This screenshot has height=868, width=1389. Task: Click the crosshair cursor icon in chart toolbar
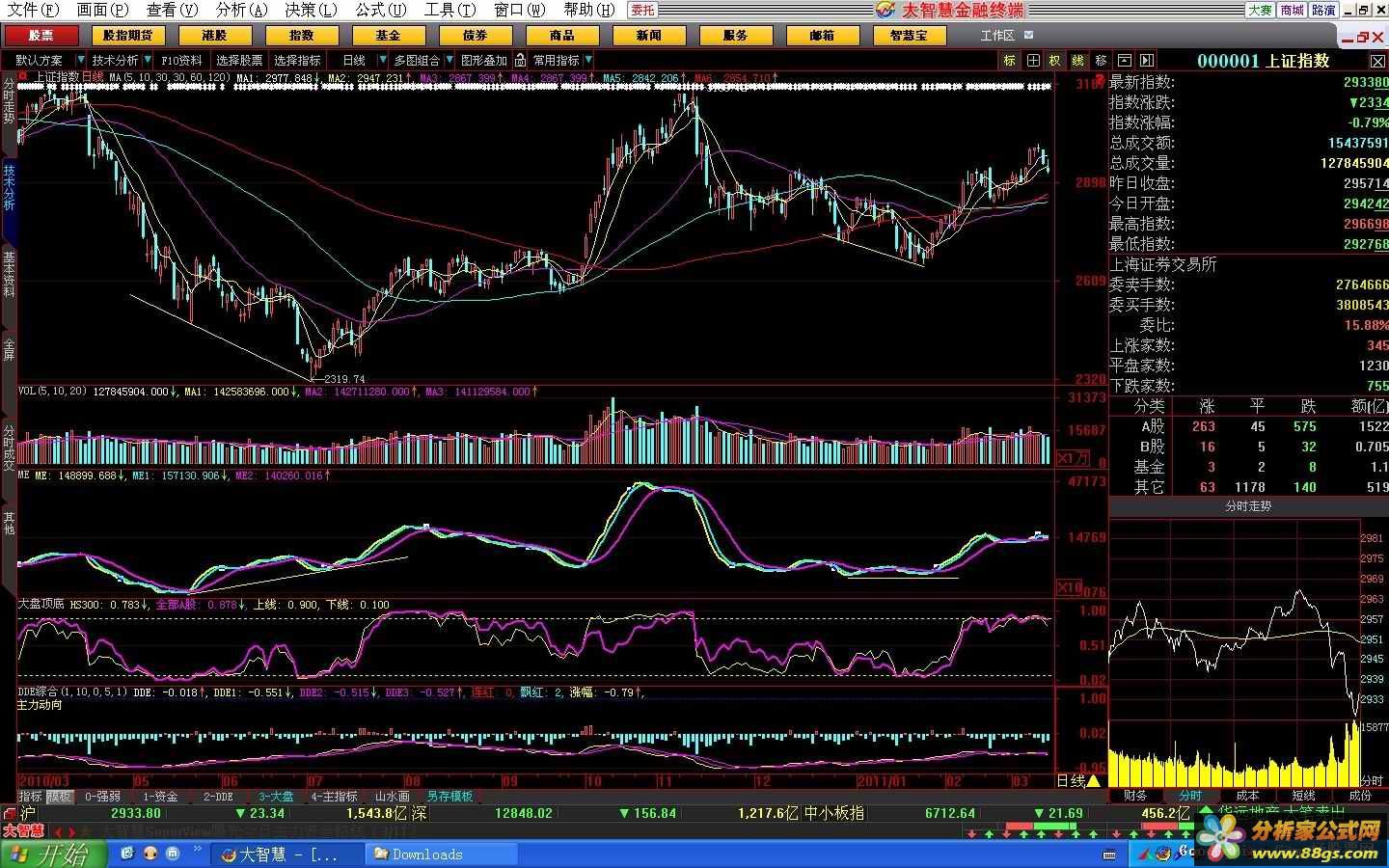(x=1033, y=60)
